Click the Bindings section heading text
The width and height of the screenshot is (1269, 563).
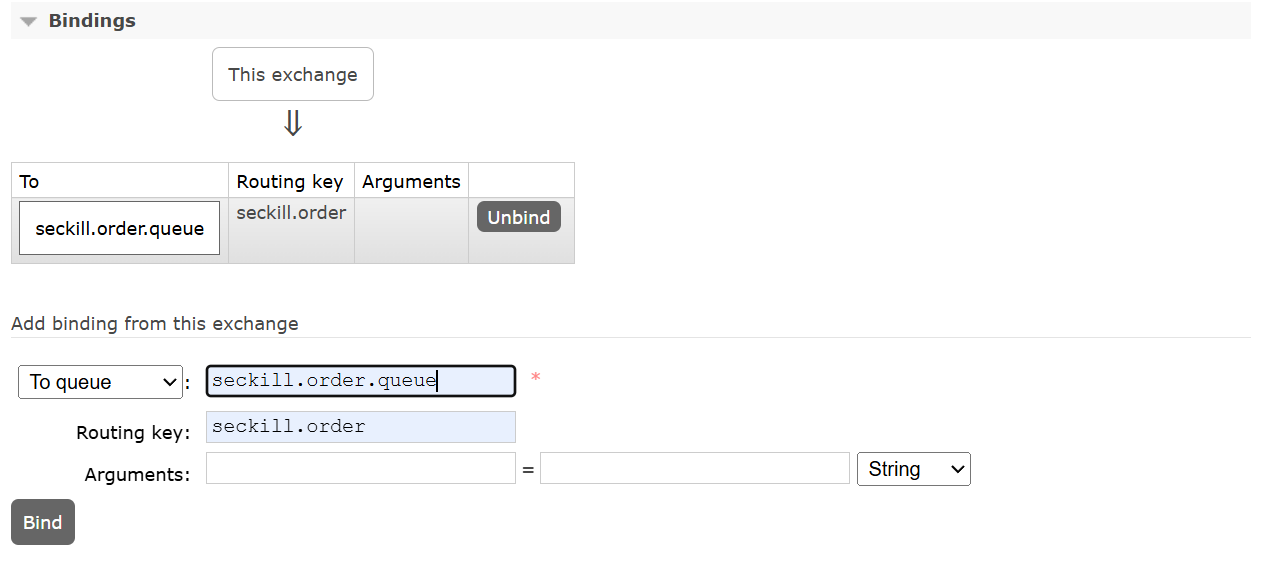92,21
